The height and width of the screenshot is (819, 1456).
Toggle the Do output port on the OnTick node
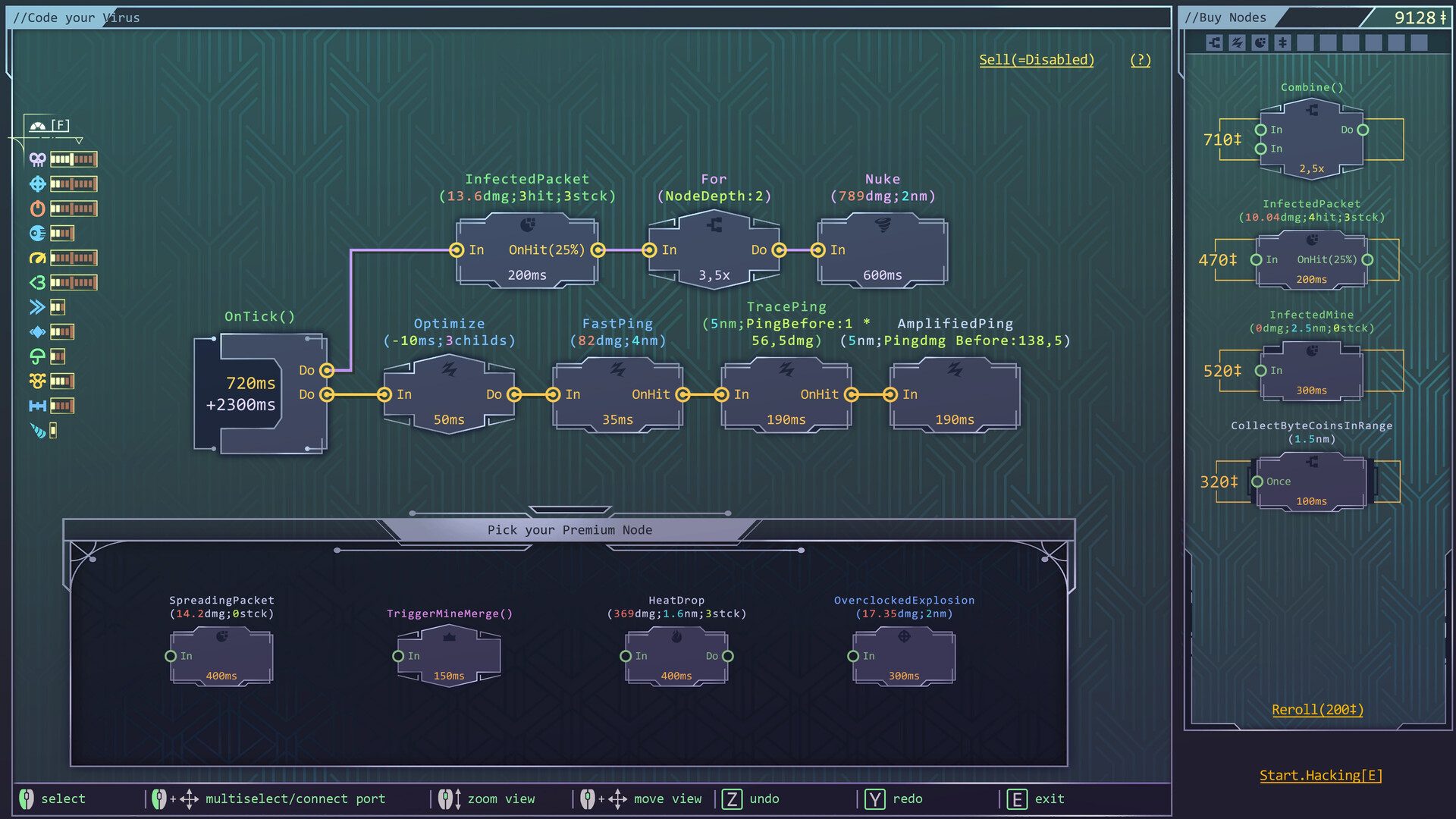[328, 371]
